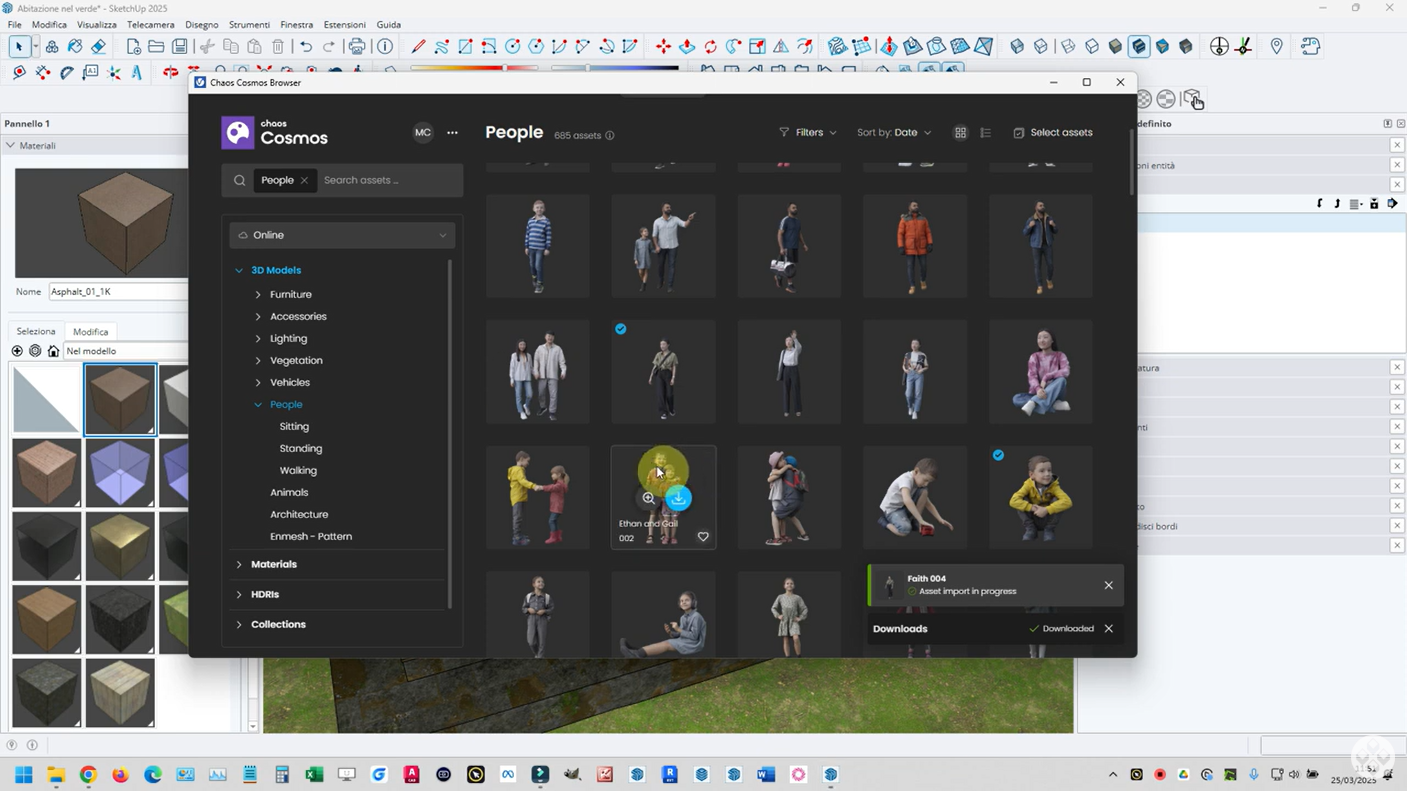The image size is (1407, 791).
Task: Remove the People search filter tag
Action: coord(304,181)
